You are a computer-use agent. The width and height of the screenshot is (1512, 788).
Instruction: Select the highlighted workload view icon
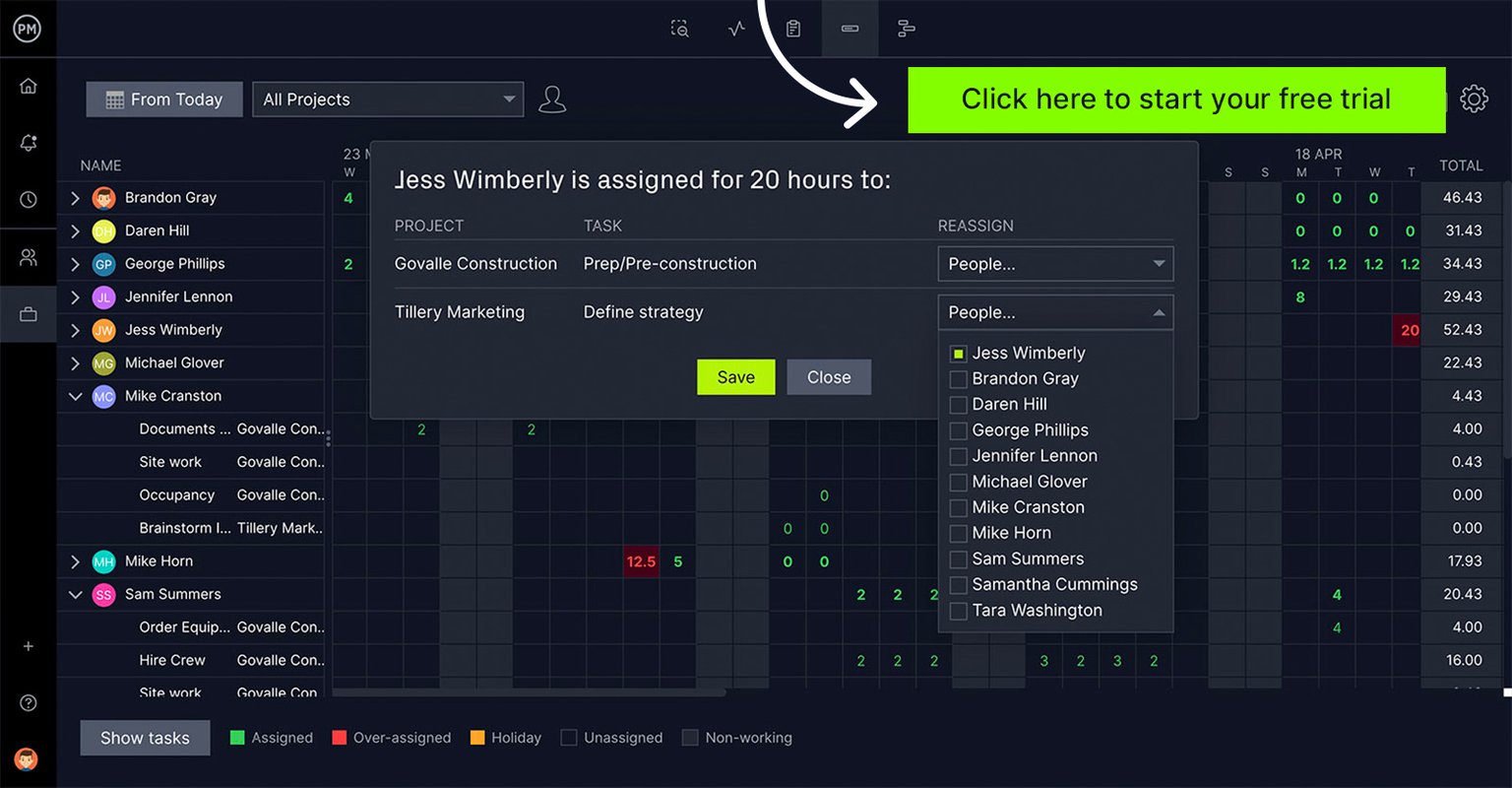(850, 29)
